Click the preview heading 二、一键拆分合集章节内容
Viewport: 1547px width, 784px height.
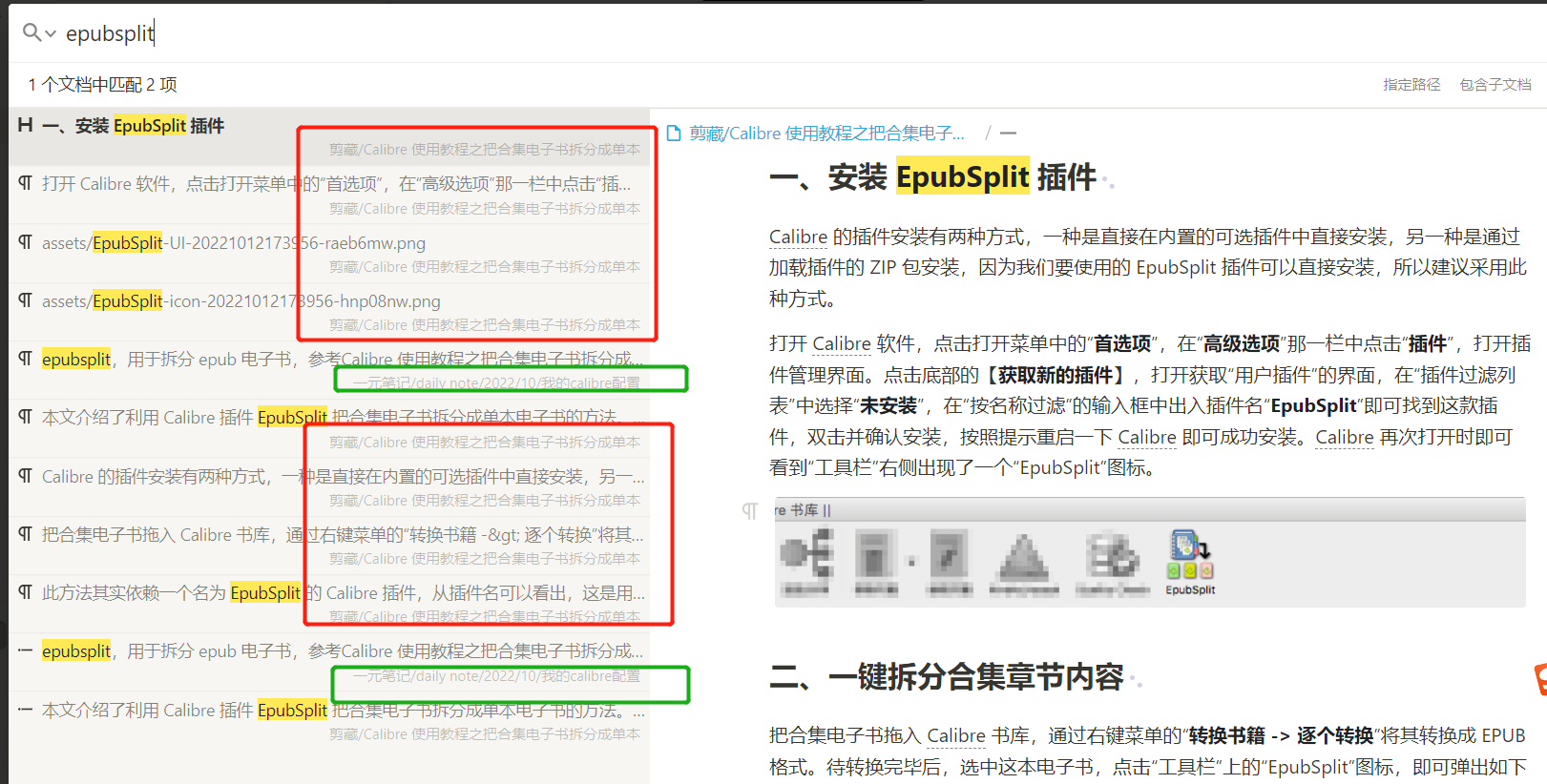point(947,676)
